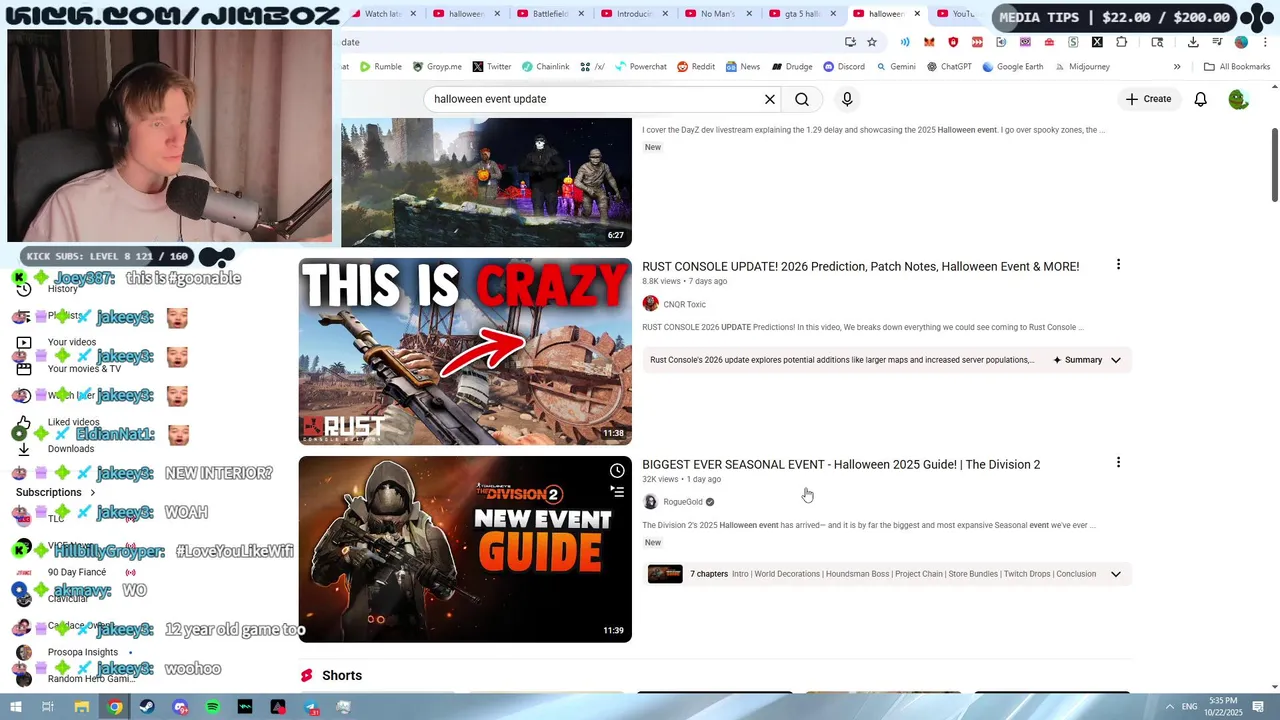Open the Prosopa Insights subscription
This screenshot has width=1280, height=720.
coord(83,652)
